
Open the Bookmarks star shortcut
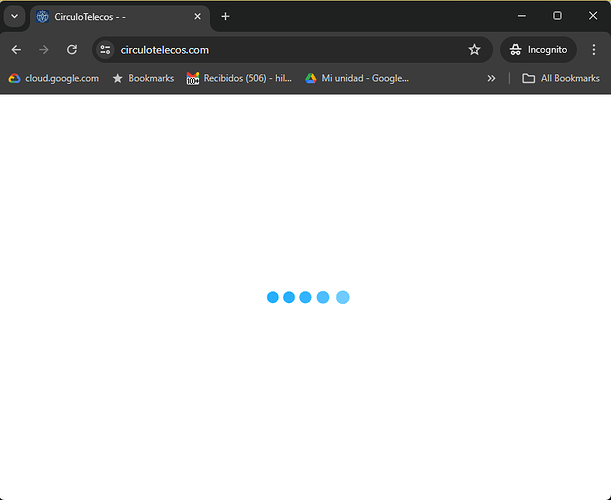pyautogui.click(x=143, y=78)
